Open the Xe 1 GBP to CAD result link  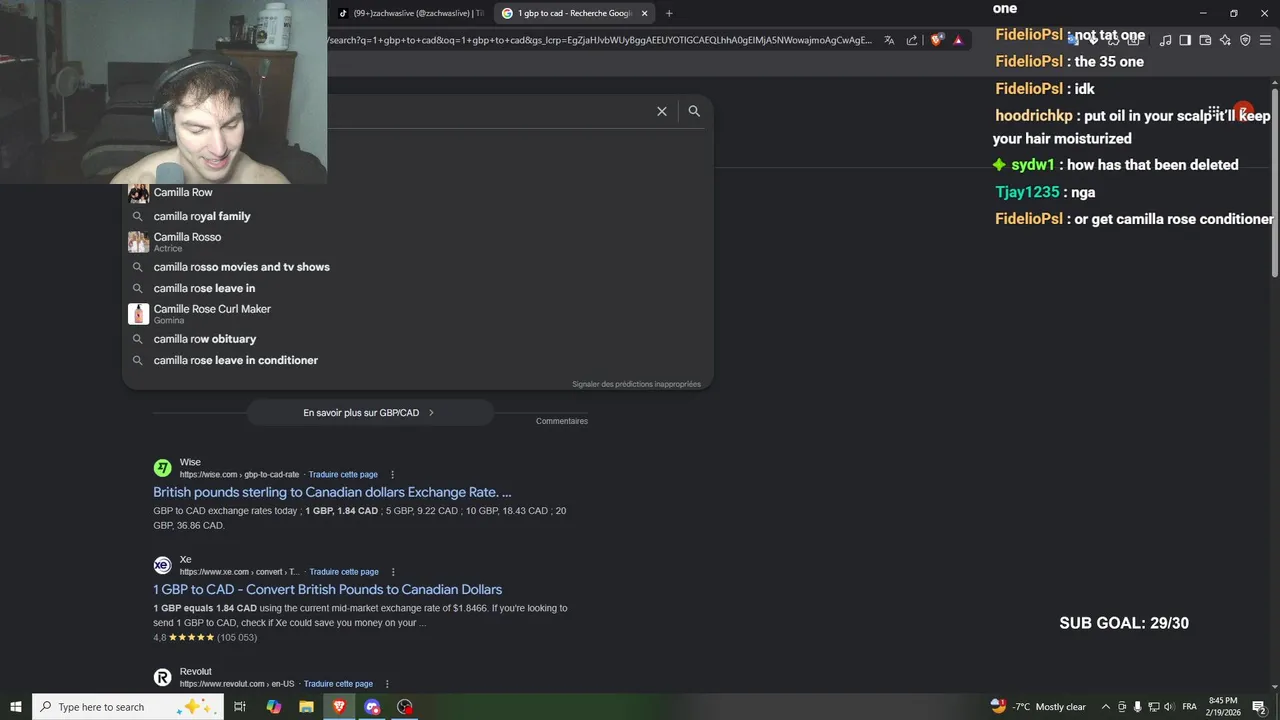coord(327,589)
